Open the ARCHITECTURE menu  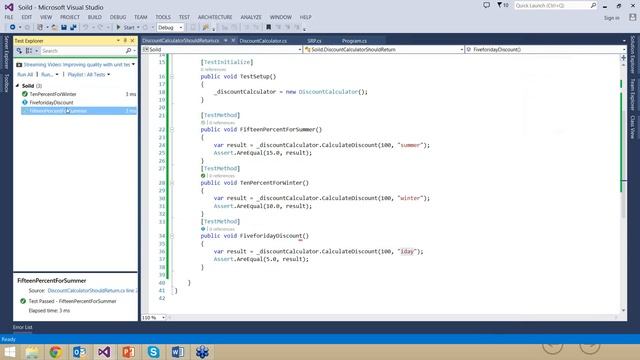pyautogui.click(x=215, y=17)
